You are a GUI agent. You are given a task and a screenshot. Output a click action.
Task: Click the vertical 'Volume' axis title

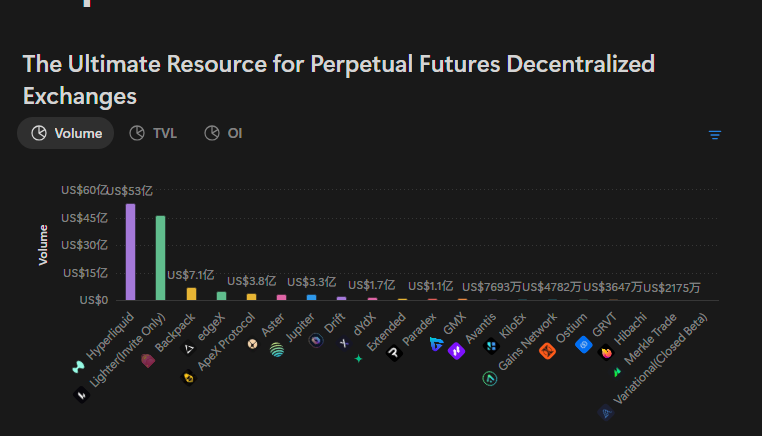coord(43,245)
